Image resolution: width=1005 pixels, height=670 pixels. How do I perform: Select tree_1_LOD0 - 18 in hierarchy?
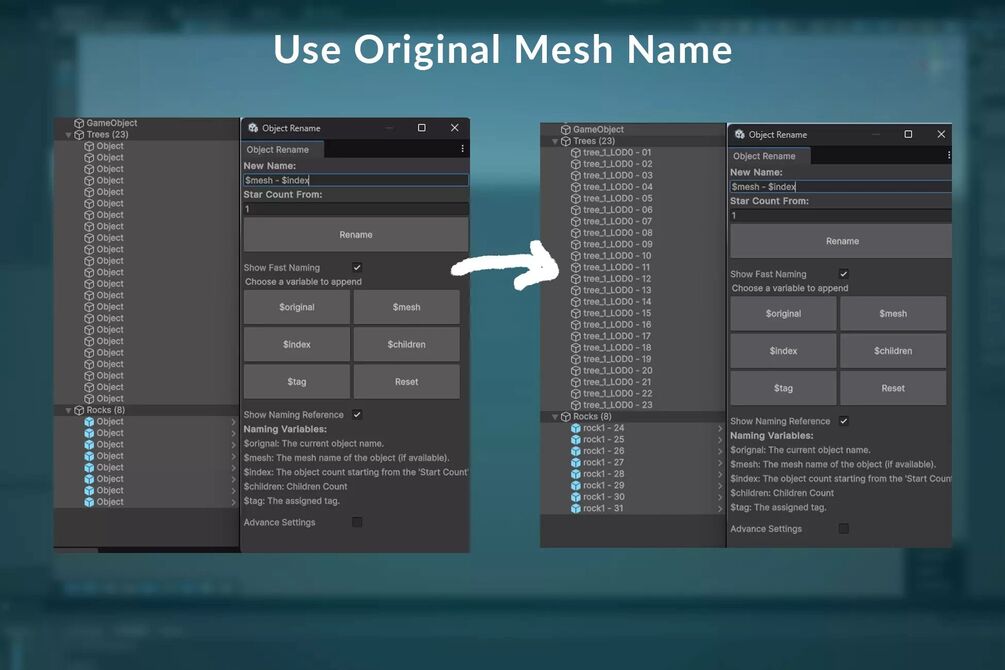click(617, 348)
